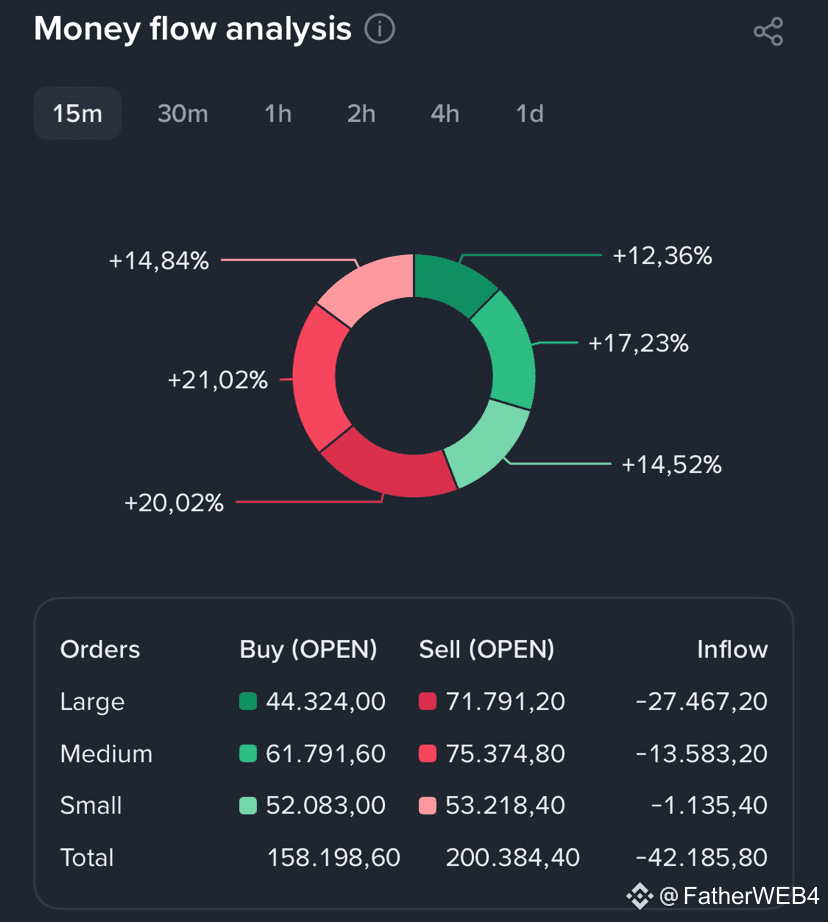Click the Inflow column header

(x=732, y=649)
